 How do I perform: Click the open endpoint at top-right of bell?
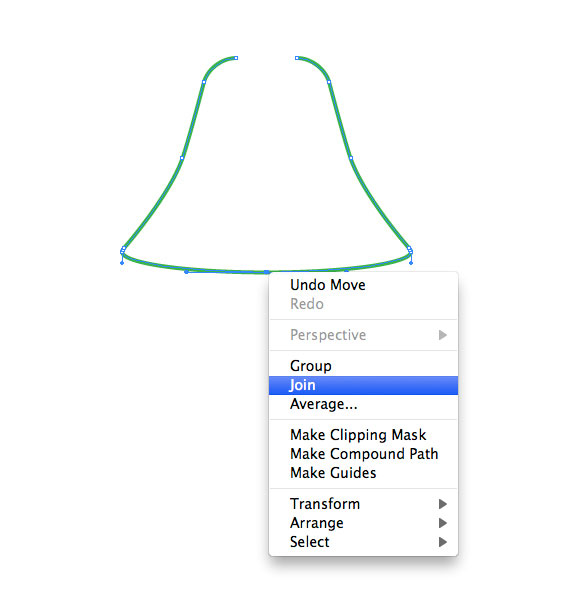coord(297,58)
